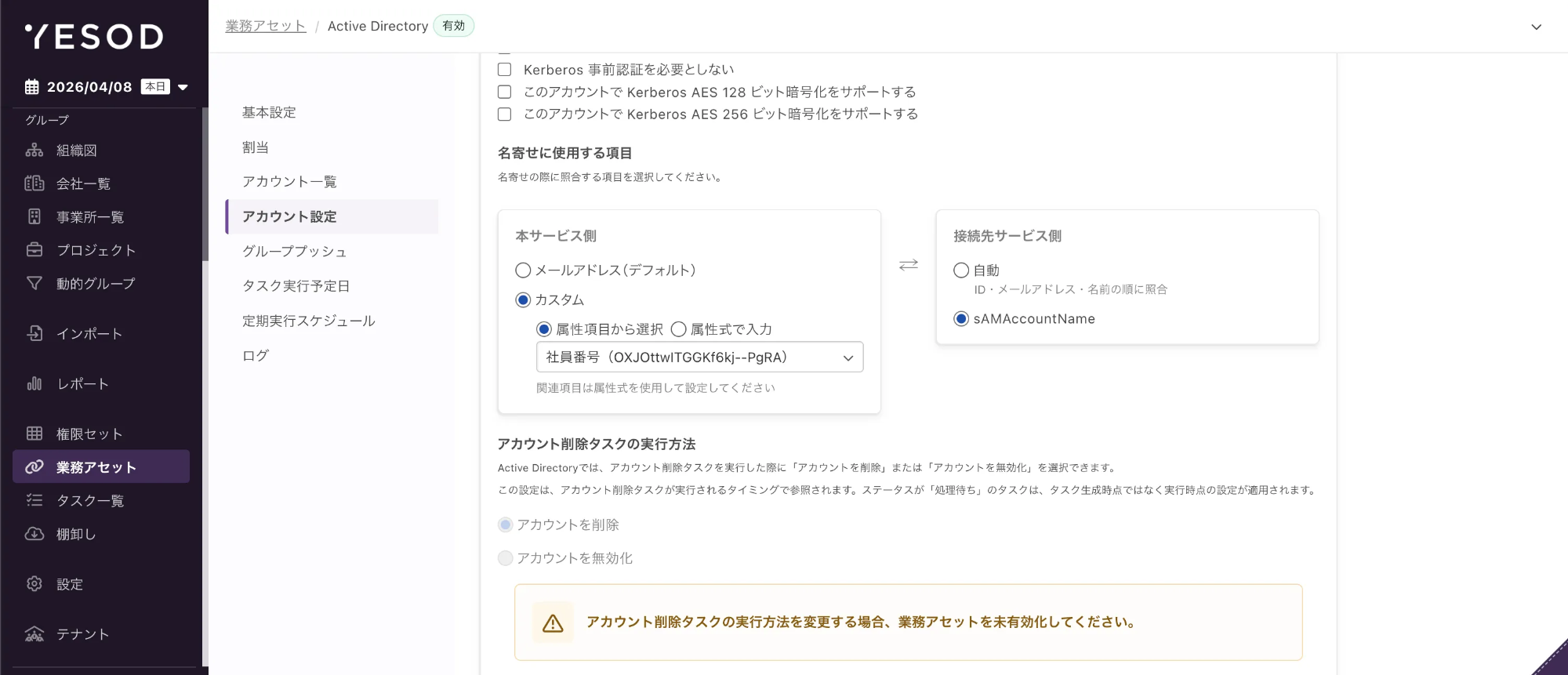Open the グループプッシュ tab
The image size is (1568, 675).
pyautogui.click(x=294, y=251)
